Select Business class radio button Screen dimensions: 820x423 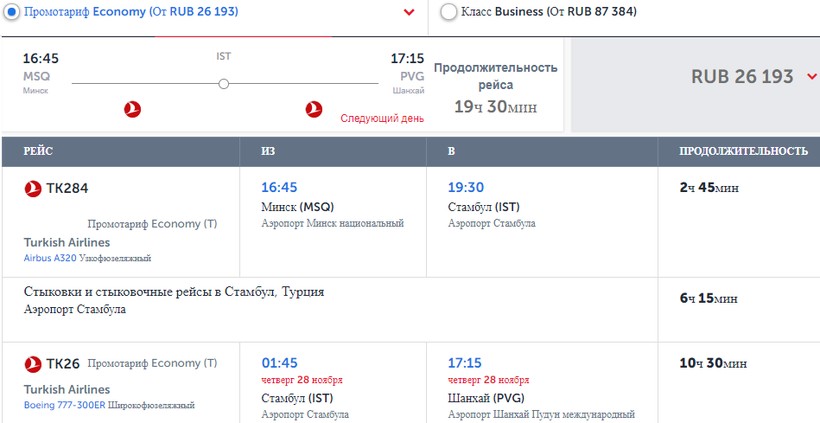[449, 12]
